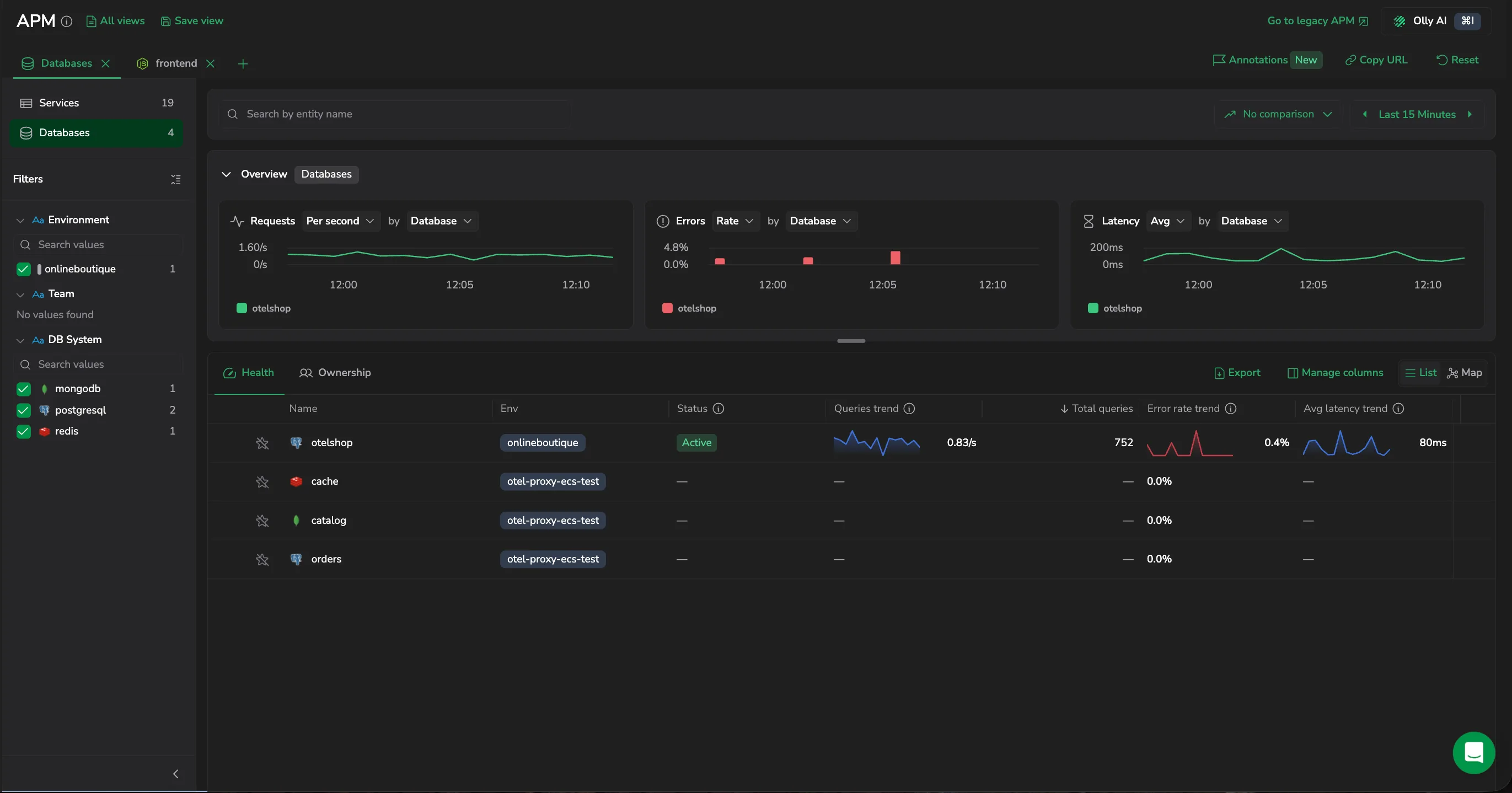Switch to List view
The image size is (1512, 793).
[1420, 373]
